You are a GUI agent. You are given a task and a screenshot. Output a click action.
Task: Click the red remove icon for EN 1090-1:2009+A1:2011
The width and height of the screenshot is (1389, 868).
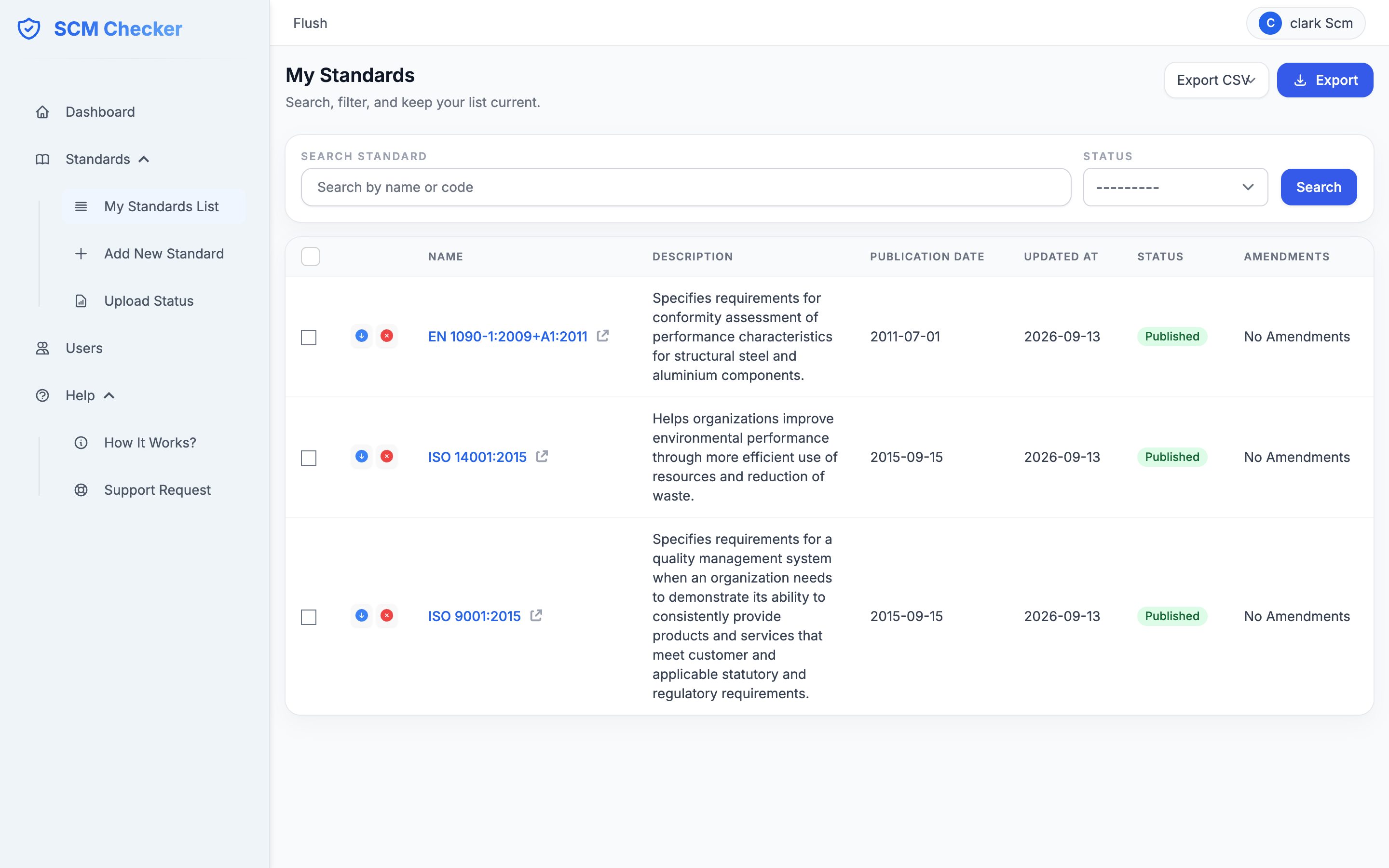coord(387,336)
